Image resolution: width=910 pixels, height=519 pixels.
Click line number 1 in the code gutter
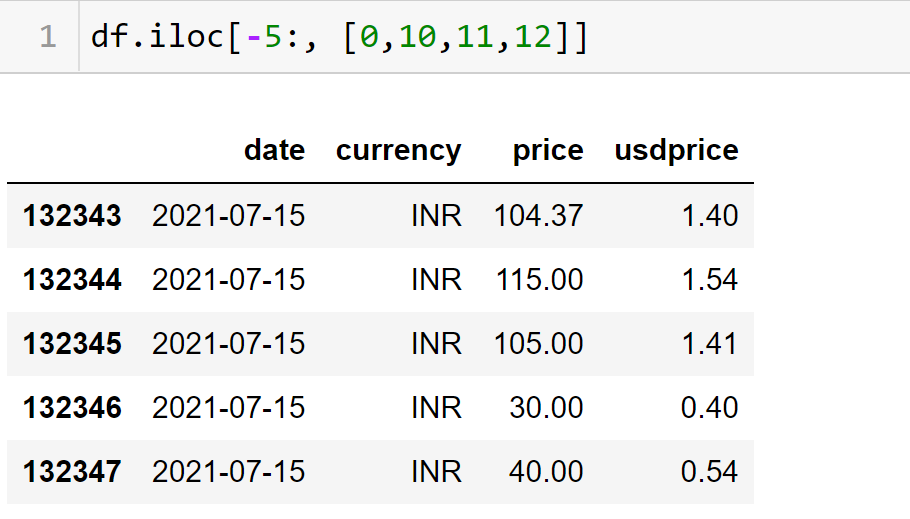pos(47,37)
